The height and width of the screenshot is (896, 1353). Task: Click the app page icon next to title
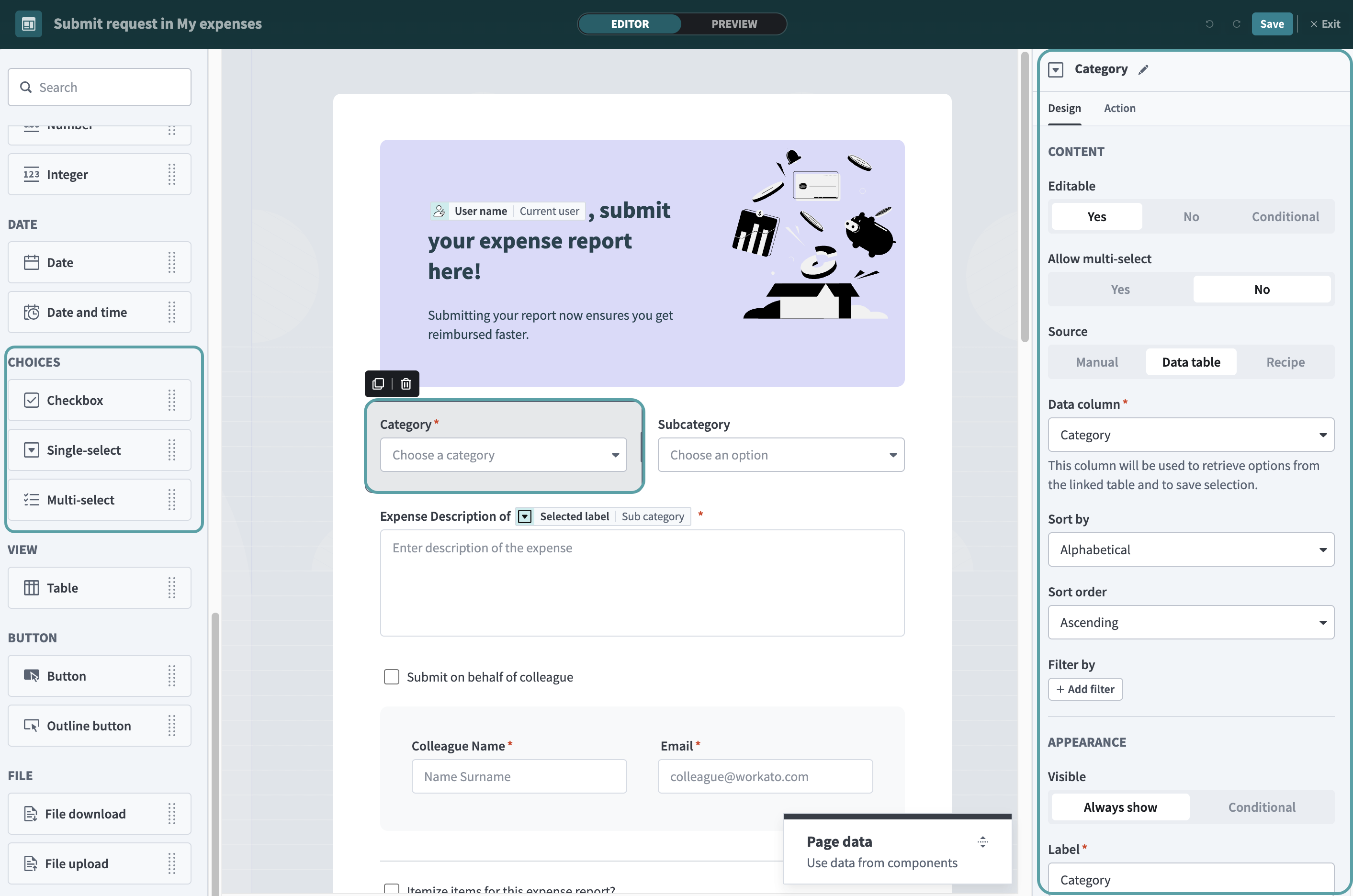[29, 24]
